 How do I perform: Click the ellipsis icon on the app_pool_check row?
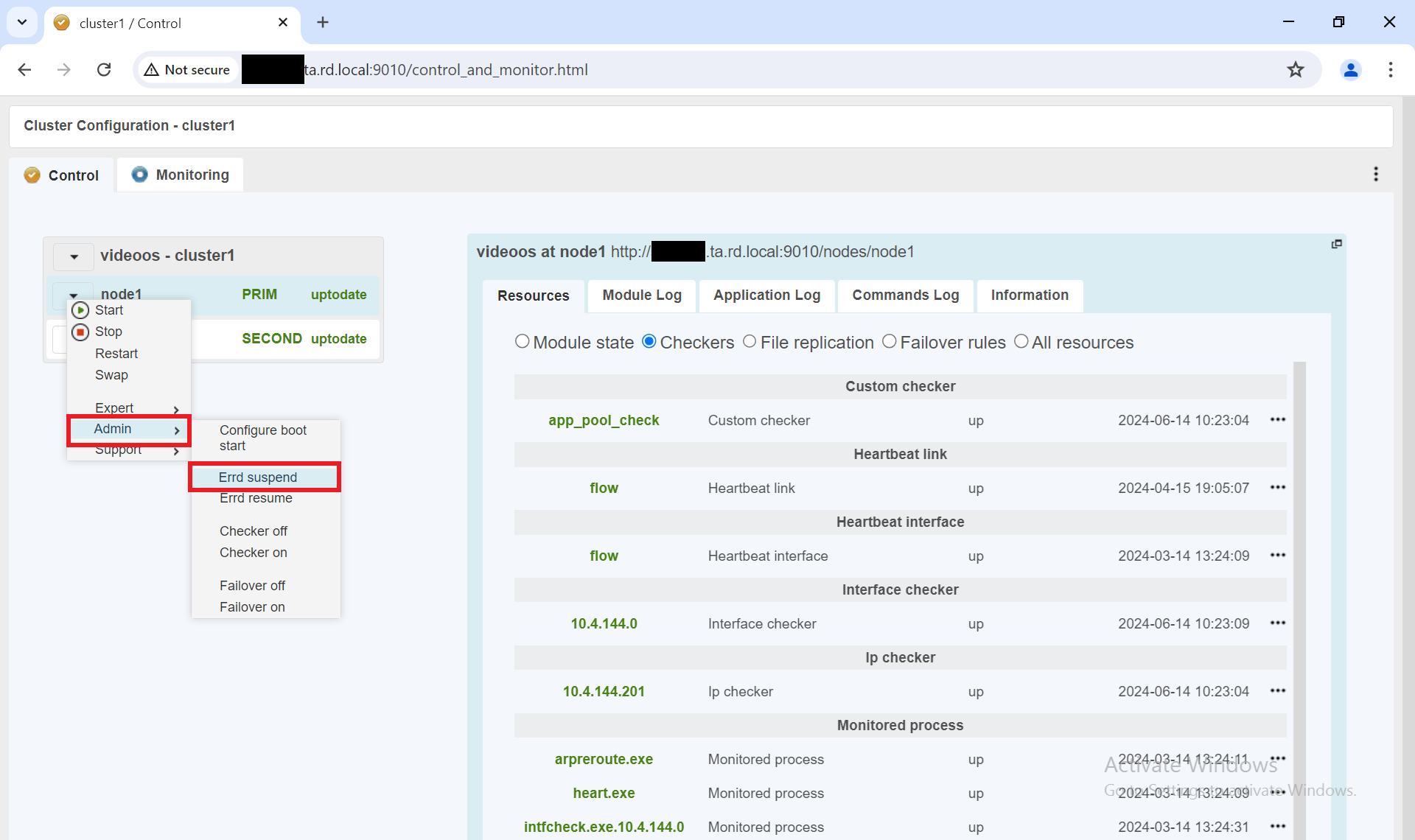click(x=1278, y=419)
